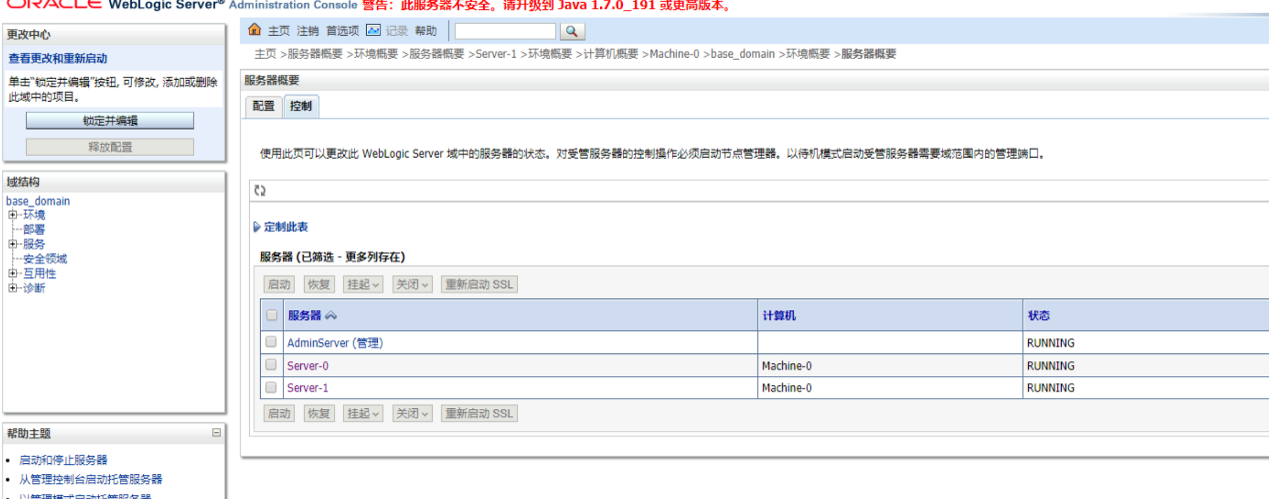Click the 状态 column header
Viewport: 1274px width, 504px height.
(x=1038, y=316)
